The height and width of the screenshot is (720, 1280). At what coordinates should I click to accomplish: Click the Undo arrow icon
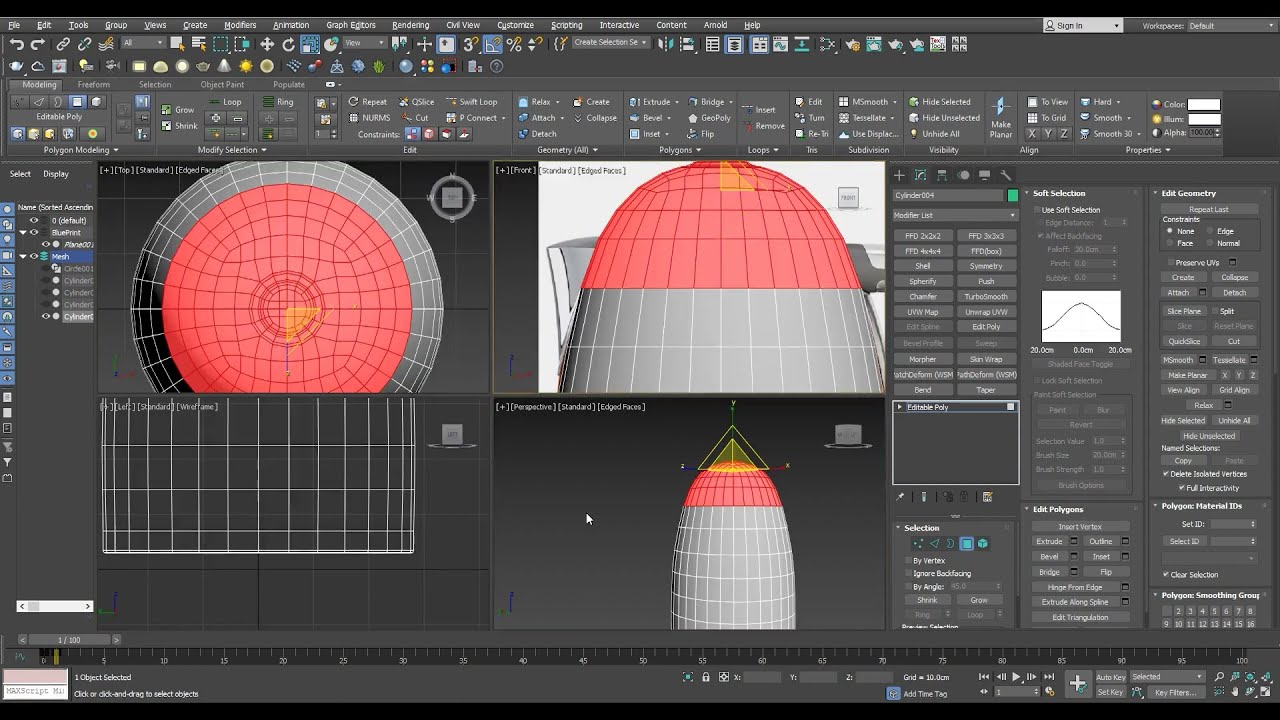click(16, 44)
